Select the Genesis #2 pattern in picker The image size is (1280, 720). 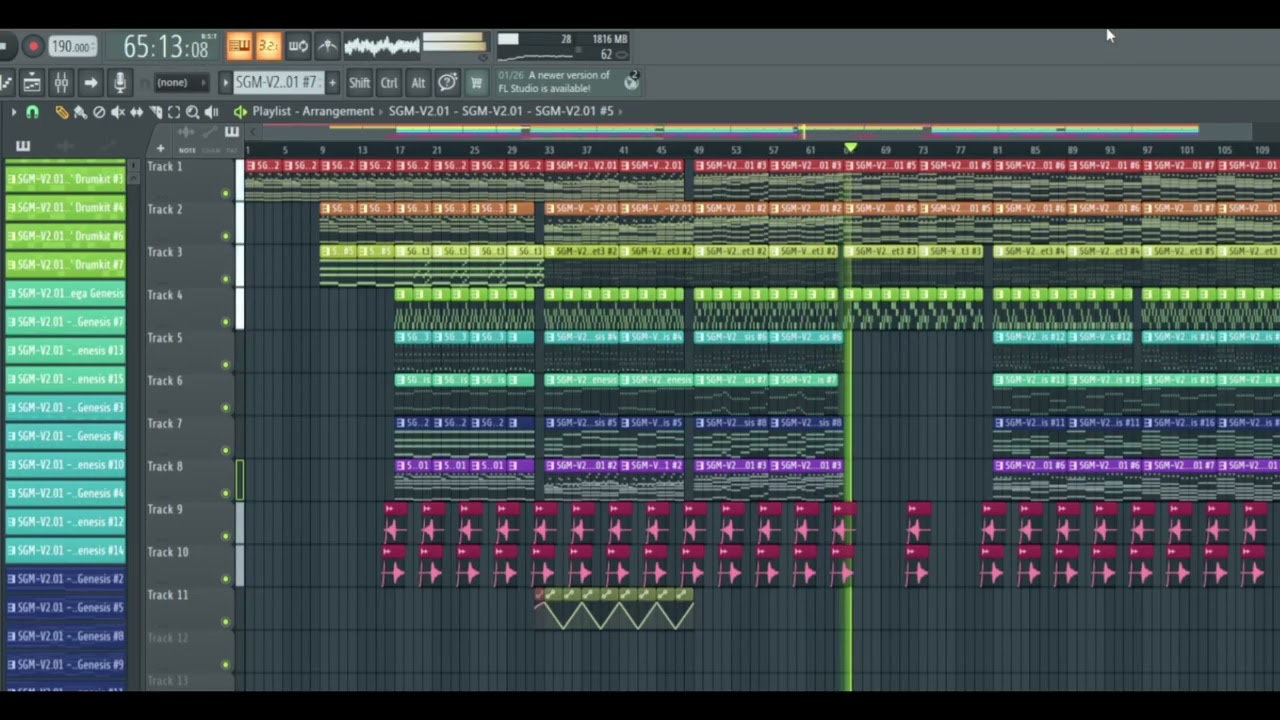pyautogui.click(x=66, y=579)
